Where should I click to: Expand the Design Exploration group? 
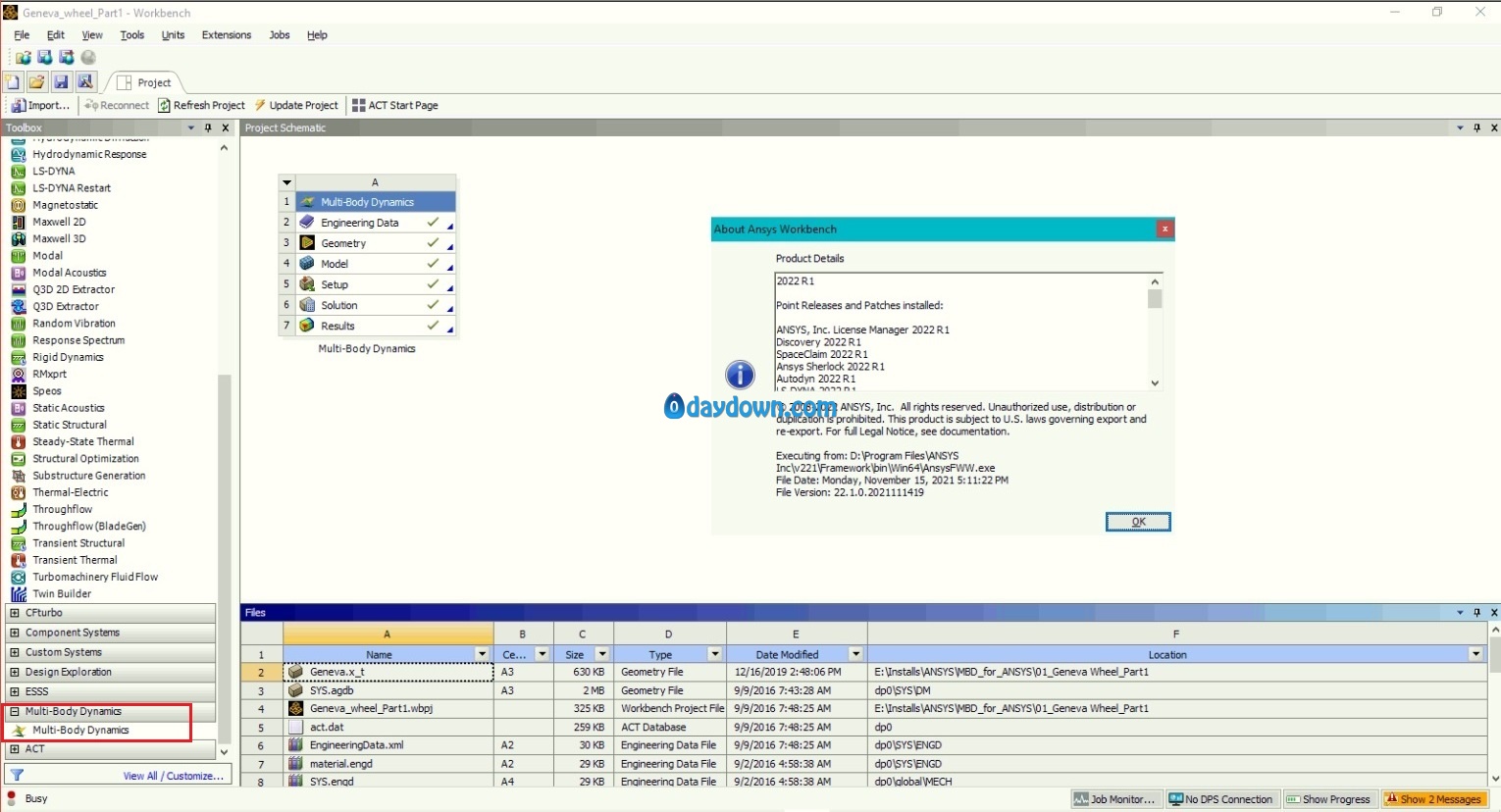(x=14, y=672)
